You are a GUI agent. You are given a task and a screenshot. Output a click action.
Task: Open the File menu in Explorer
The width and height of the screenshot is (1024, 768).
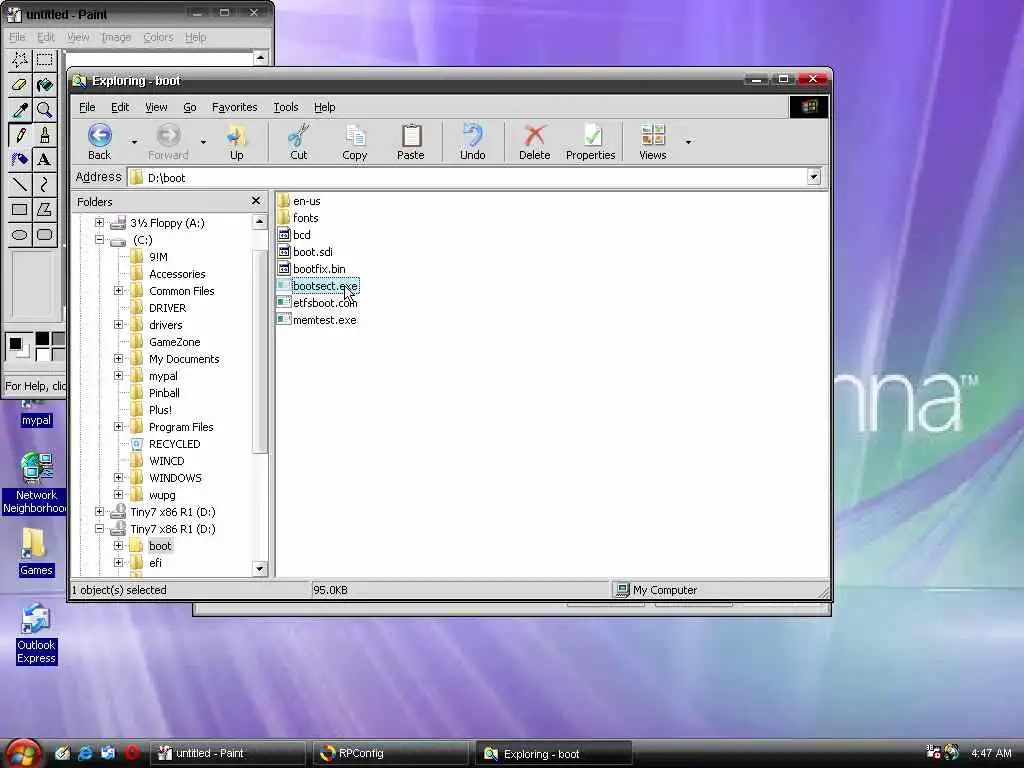87,107
